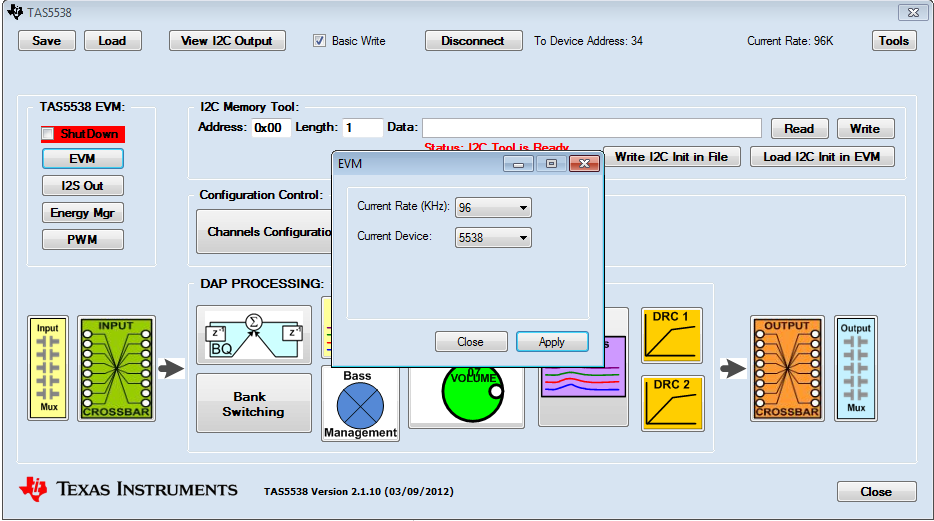
Task: Open the Output Mux block
Action: pos(856,368)
